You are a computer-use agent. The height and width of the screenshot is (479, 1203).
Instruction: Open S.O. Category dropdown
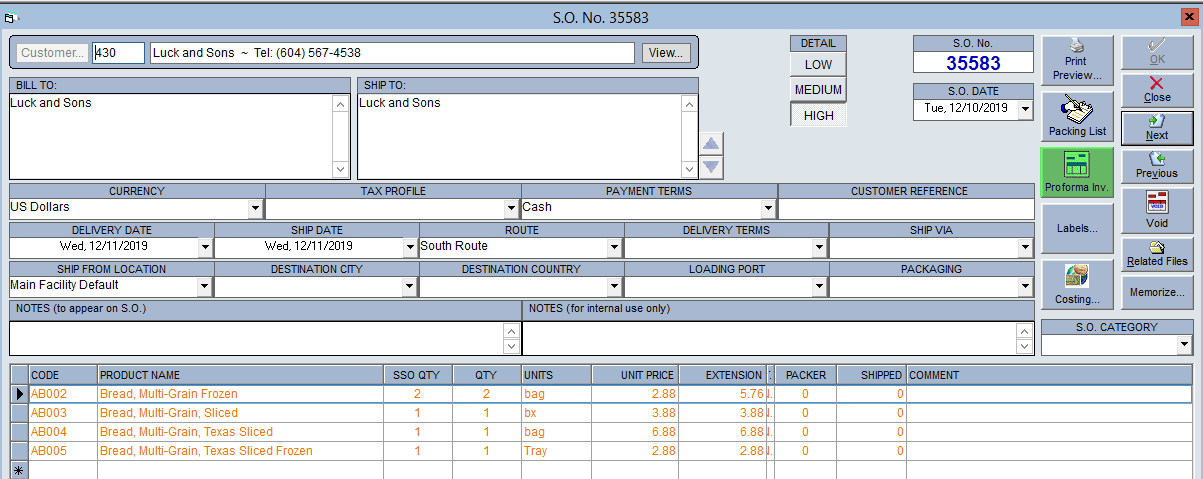click(x=1184, y=345)
